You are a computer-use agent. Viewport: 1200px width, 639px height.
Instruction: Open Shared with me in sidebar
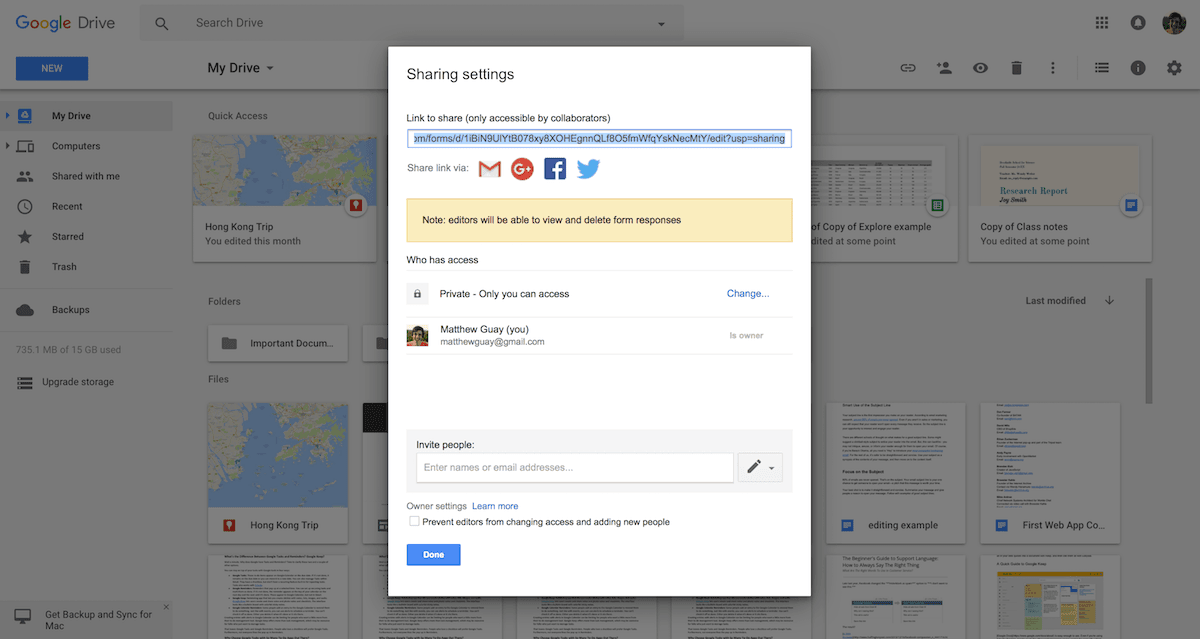pyautogui.click(x=86, y=176)
